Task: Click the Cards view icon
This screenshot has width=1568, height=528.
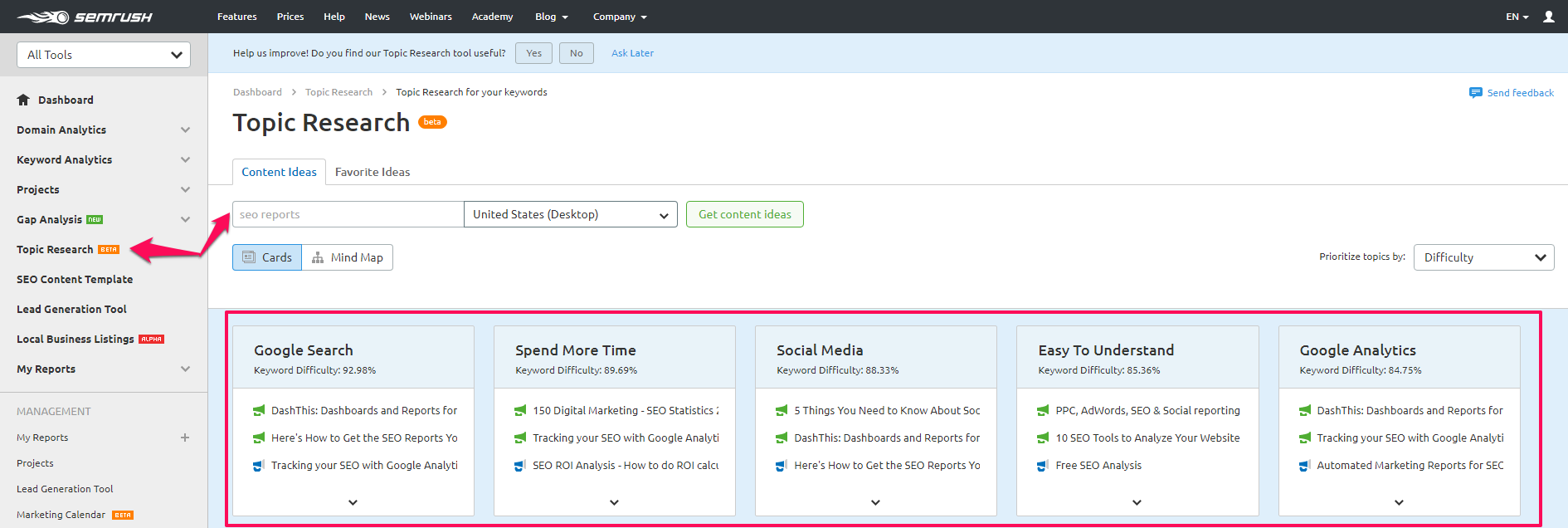Action: tap(249, 257)
